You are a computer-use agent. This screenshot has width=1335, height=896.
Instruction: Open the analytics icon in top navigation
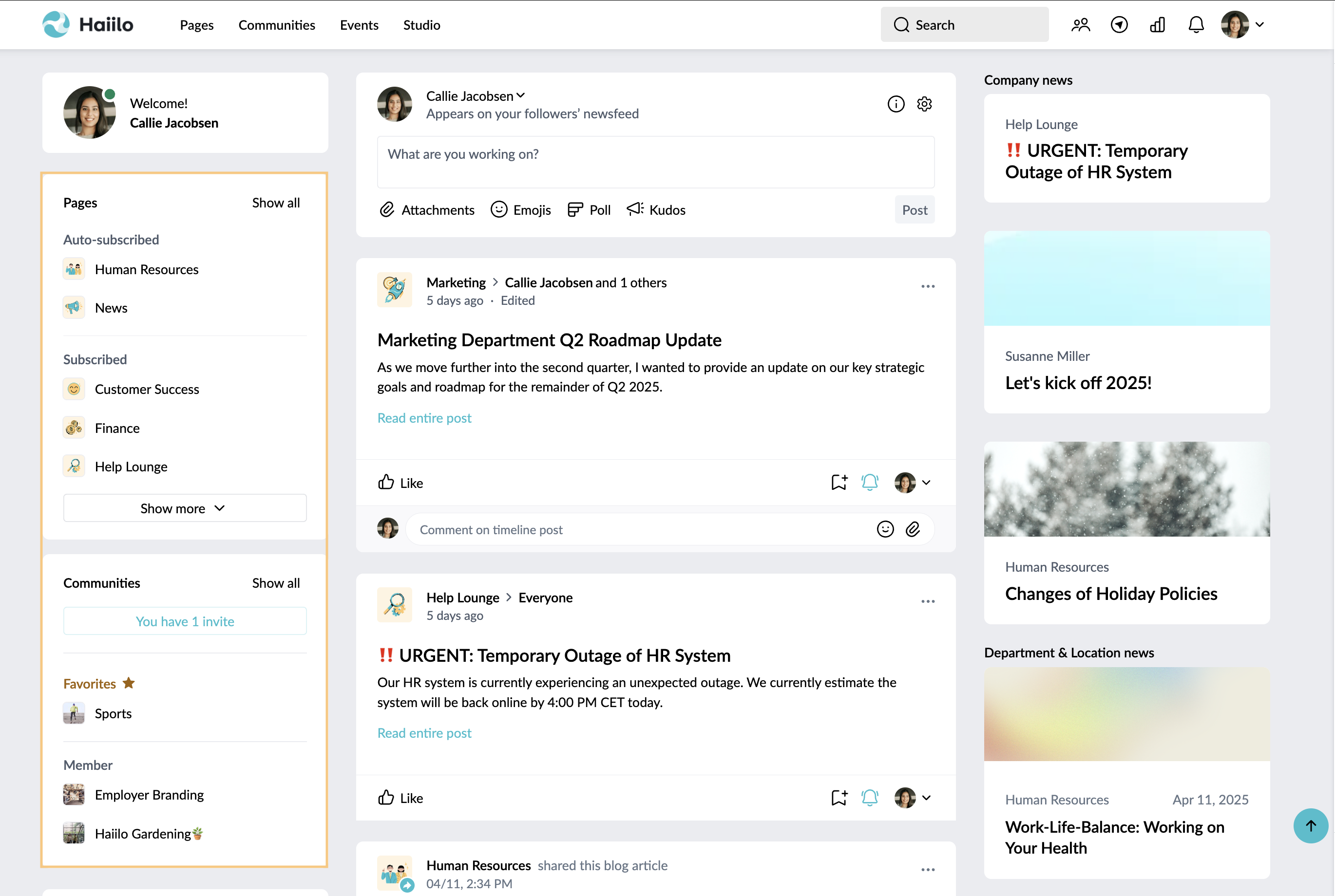pos(1157,24)
